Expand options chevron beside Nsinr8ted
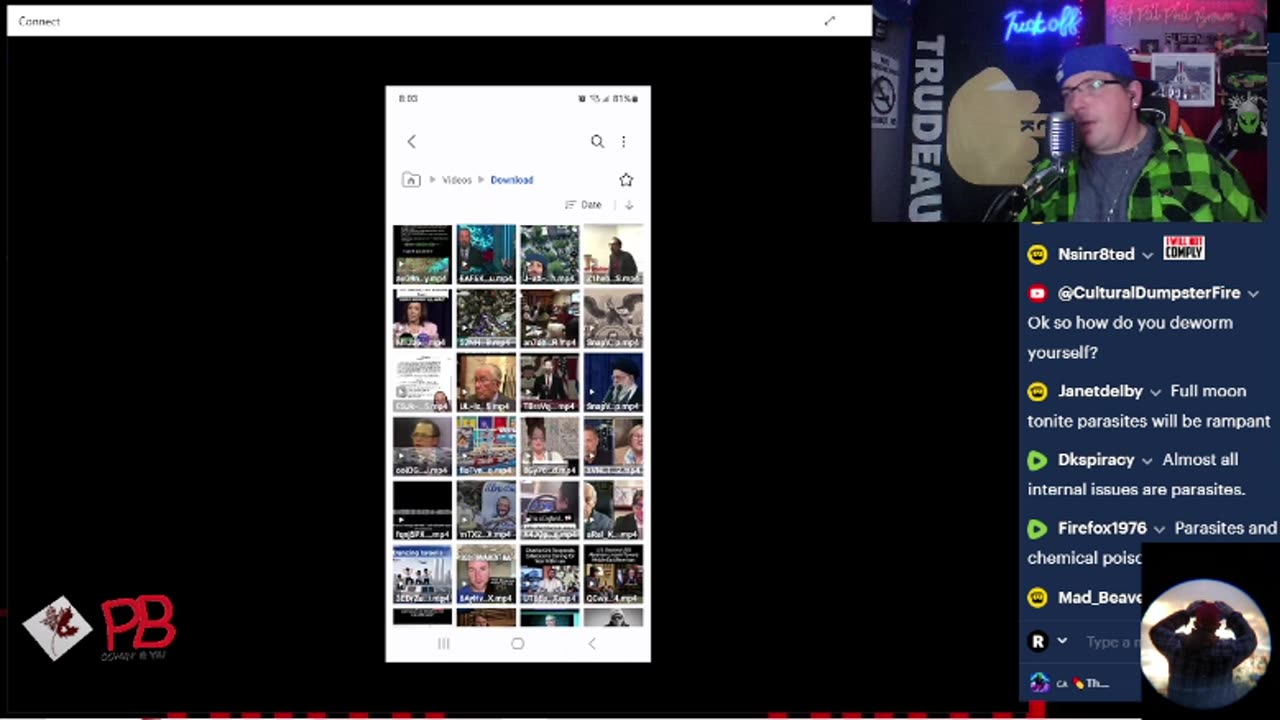The image size is (1280, 720). point(1148,255)
